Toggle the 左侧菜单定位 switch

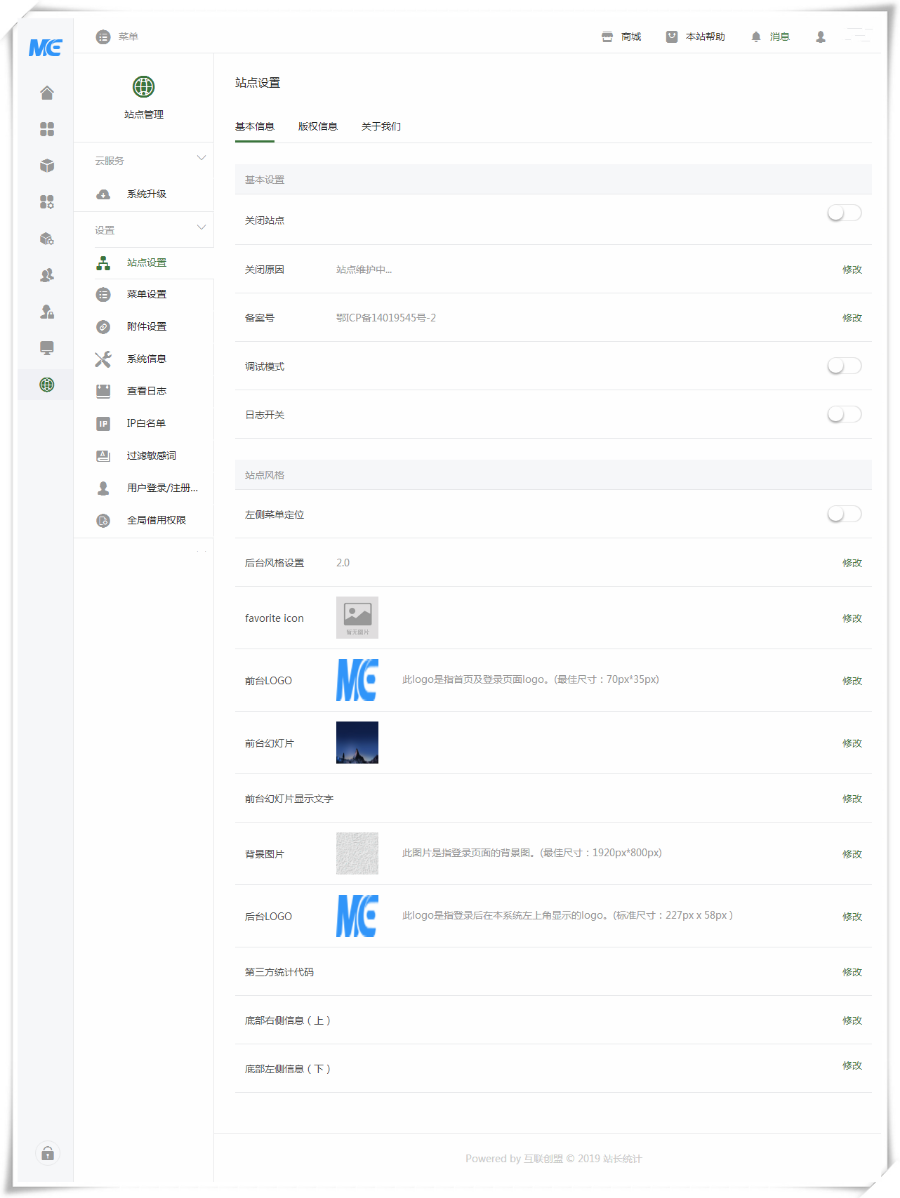(843, 514)
